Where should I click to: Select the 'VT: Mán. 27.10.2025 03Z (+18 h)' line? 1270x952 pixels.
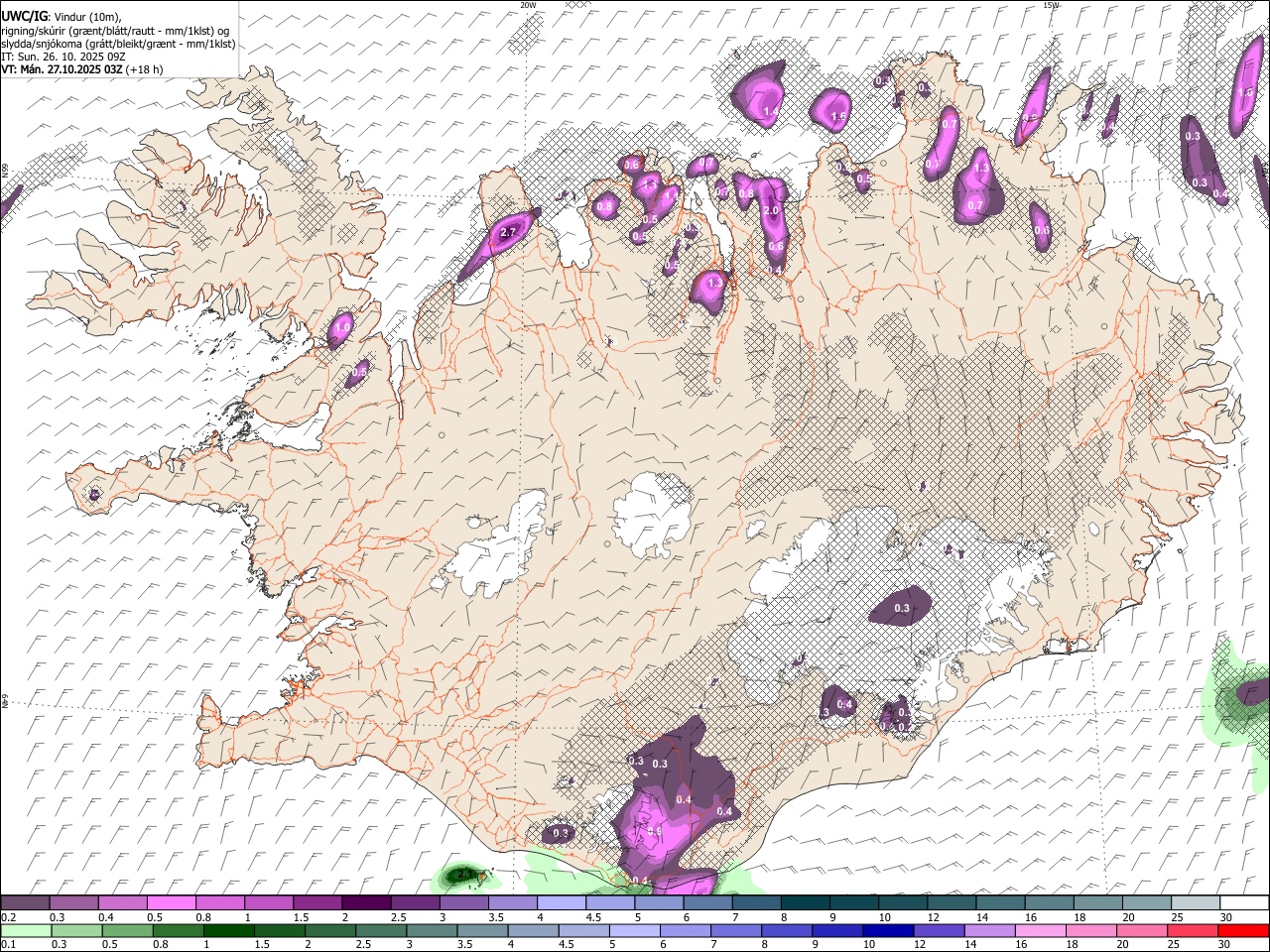(x=82, y=69)
